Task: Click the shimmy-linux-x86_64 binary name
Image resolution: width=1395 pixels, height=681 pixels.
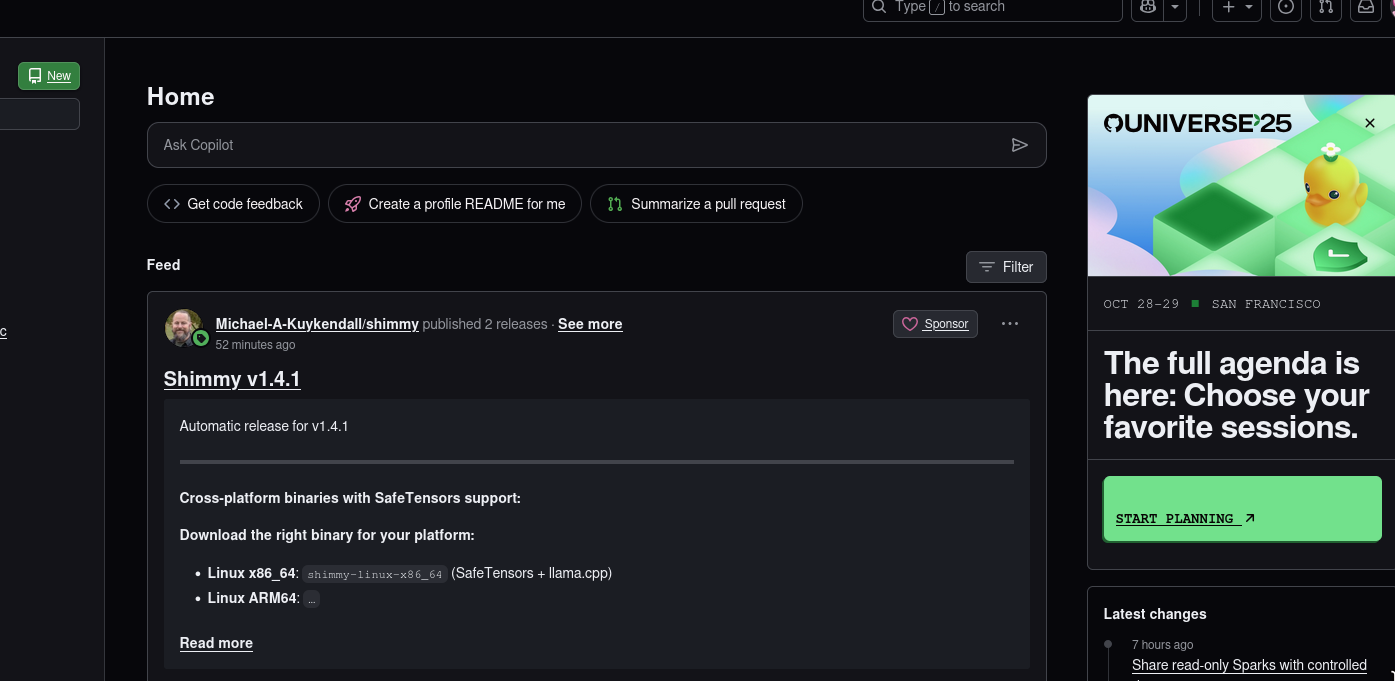Action: click(x=375, y=574)
